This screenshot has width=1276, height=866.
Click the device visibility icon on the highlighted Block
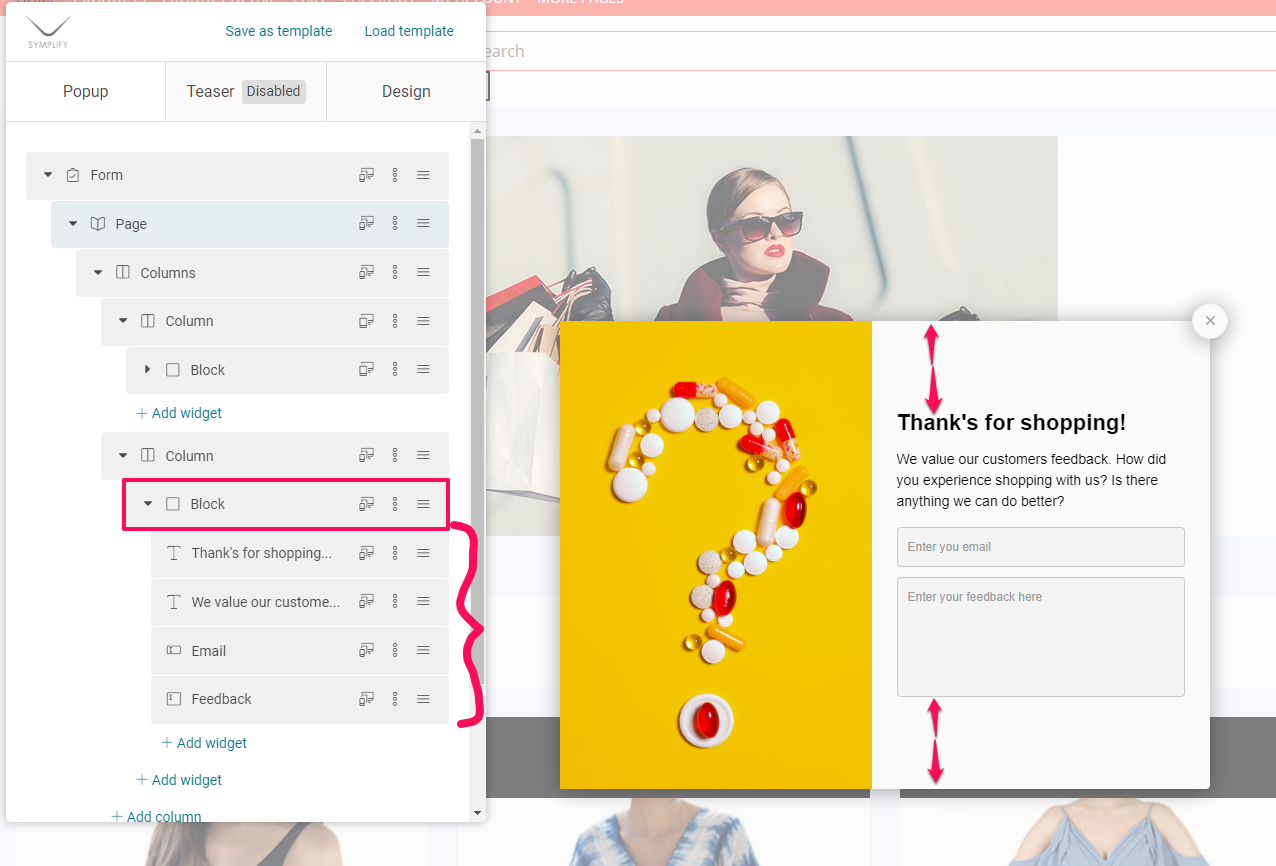(365, 503)
